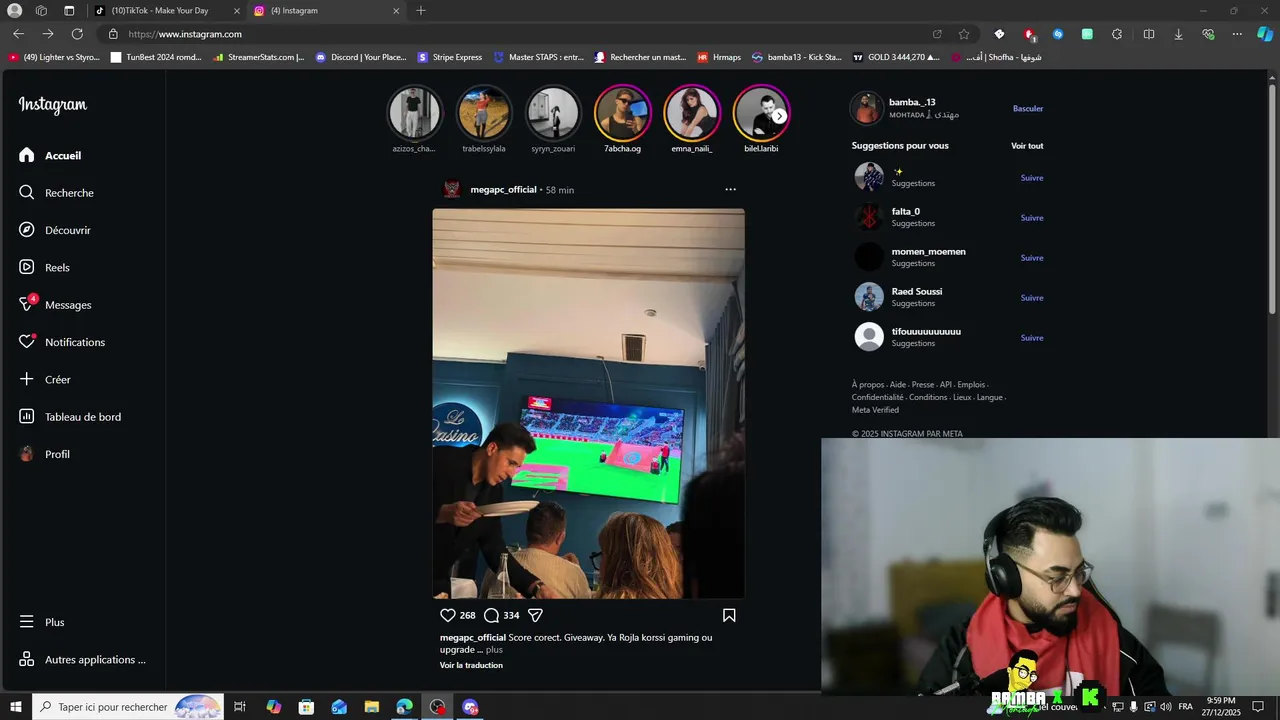Switch to the TikTok - Make Your Day tab
Viewport: 1280px width, 720px height.
click(x=166, y=11)
